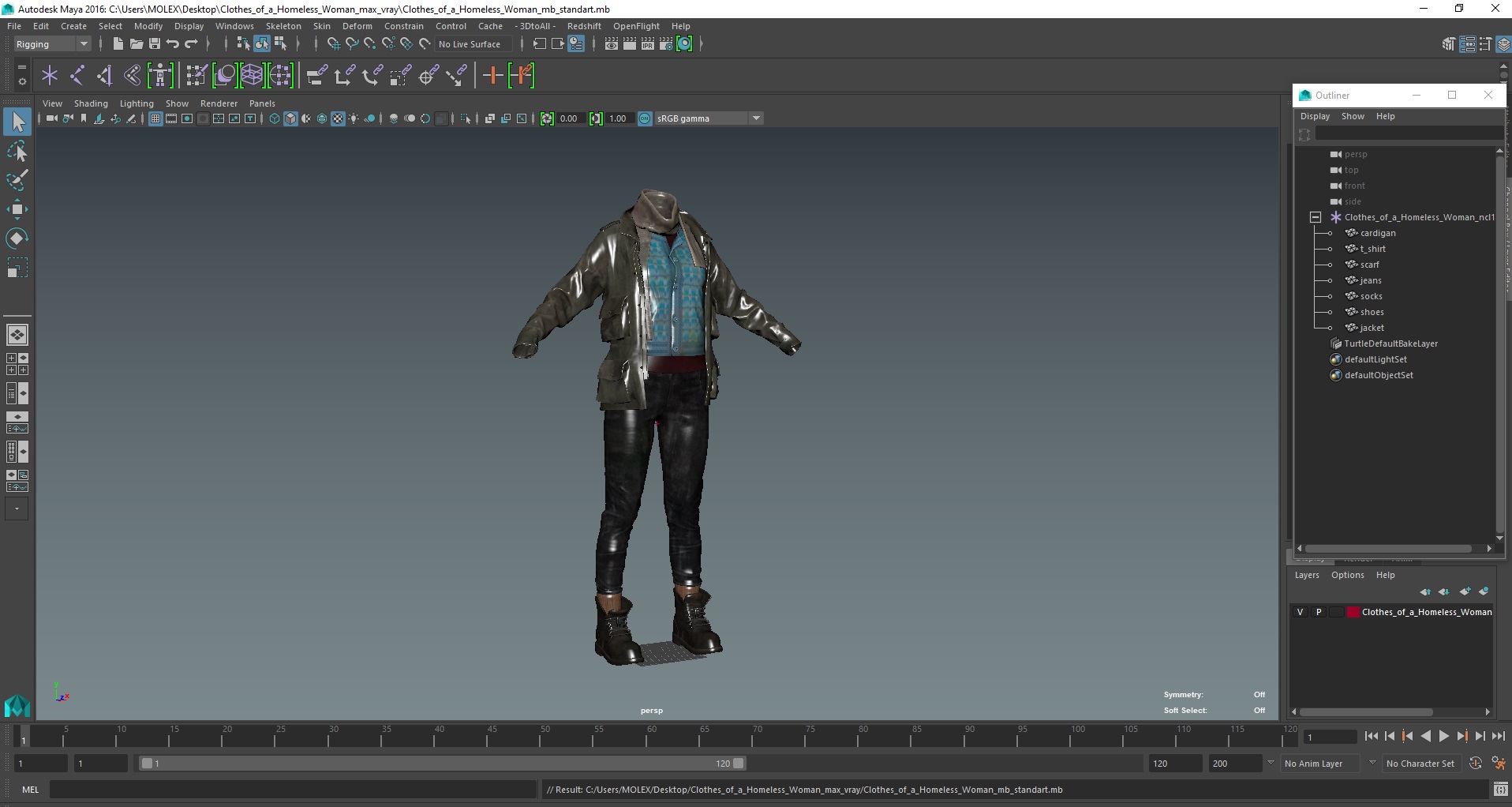Step forward one key button
1512x807 pixels.
(1461, 736)
